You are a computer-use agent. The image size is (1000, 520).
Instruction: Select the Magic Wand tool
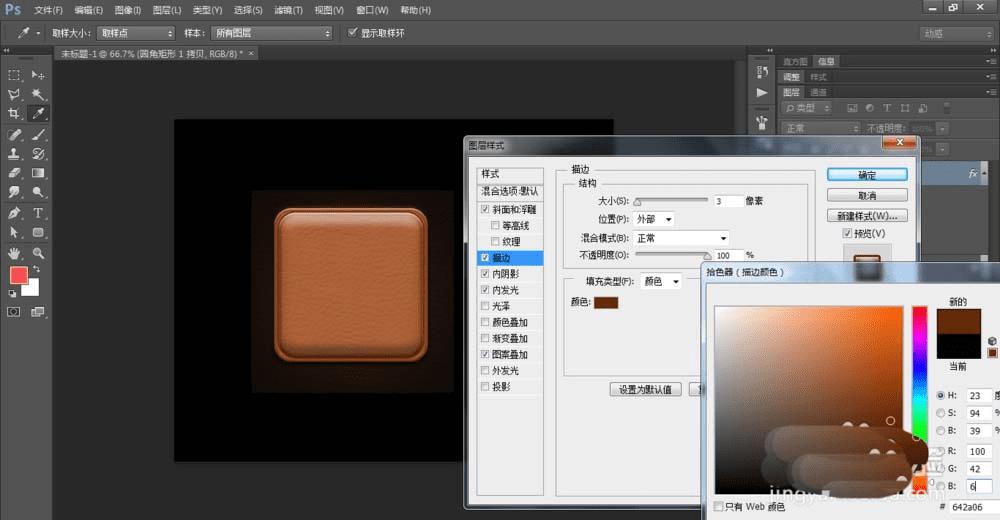click(38, 94)
